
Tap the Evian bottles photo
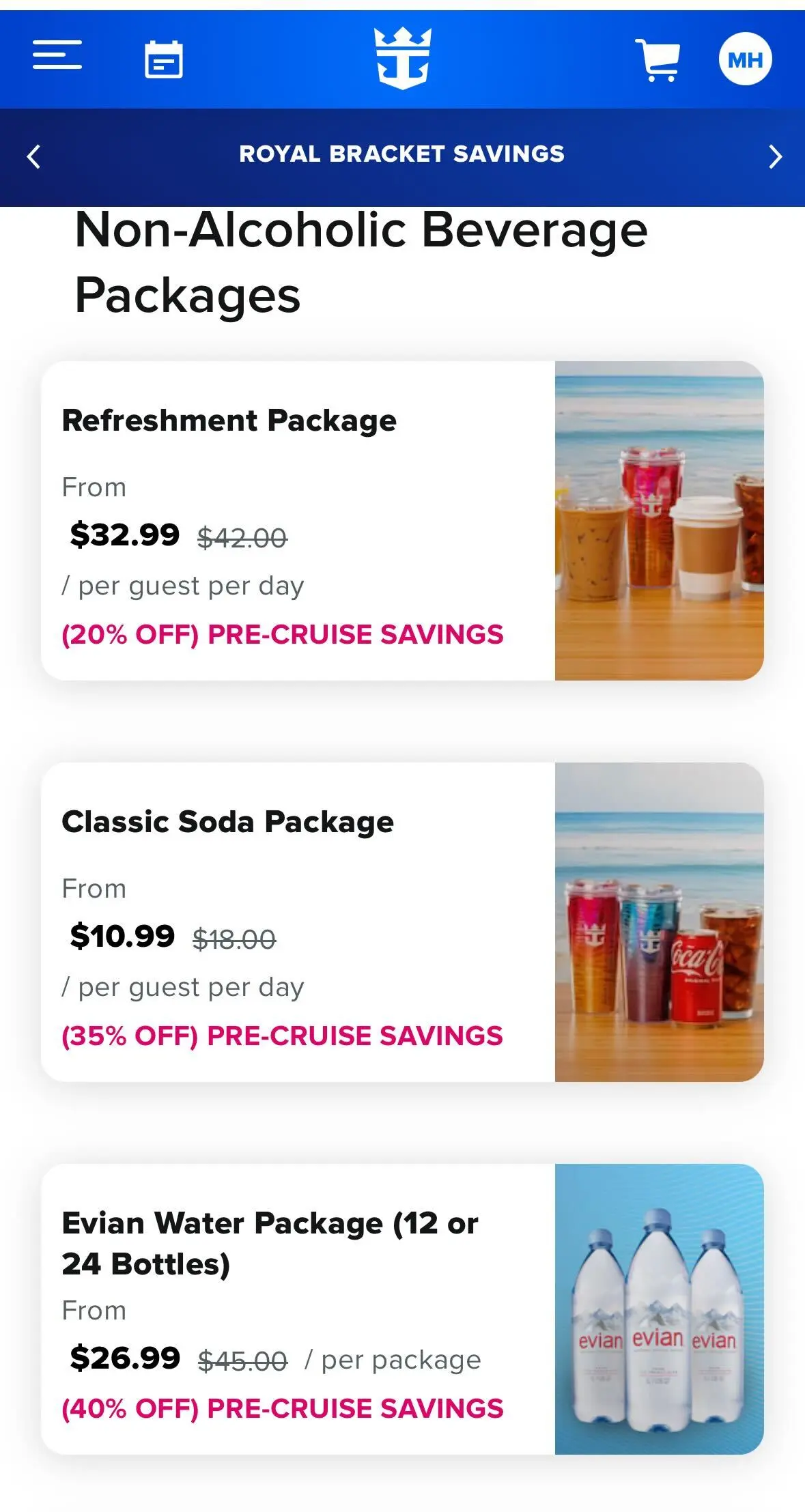coord(659,1309)
